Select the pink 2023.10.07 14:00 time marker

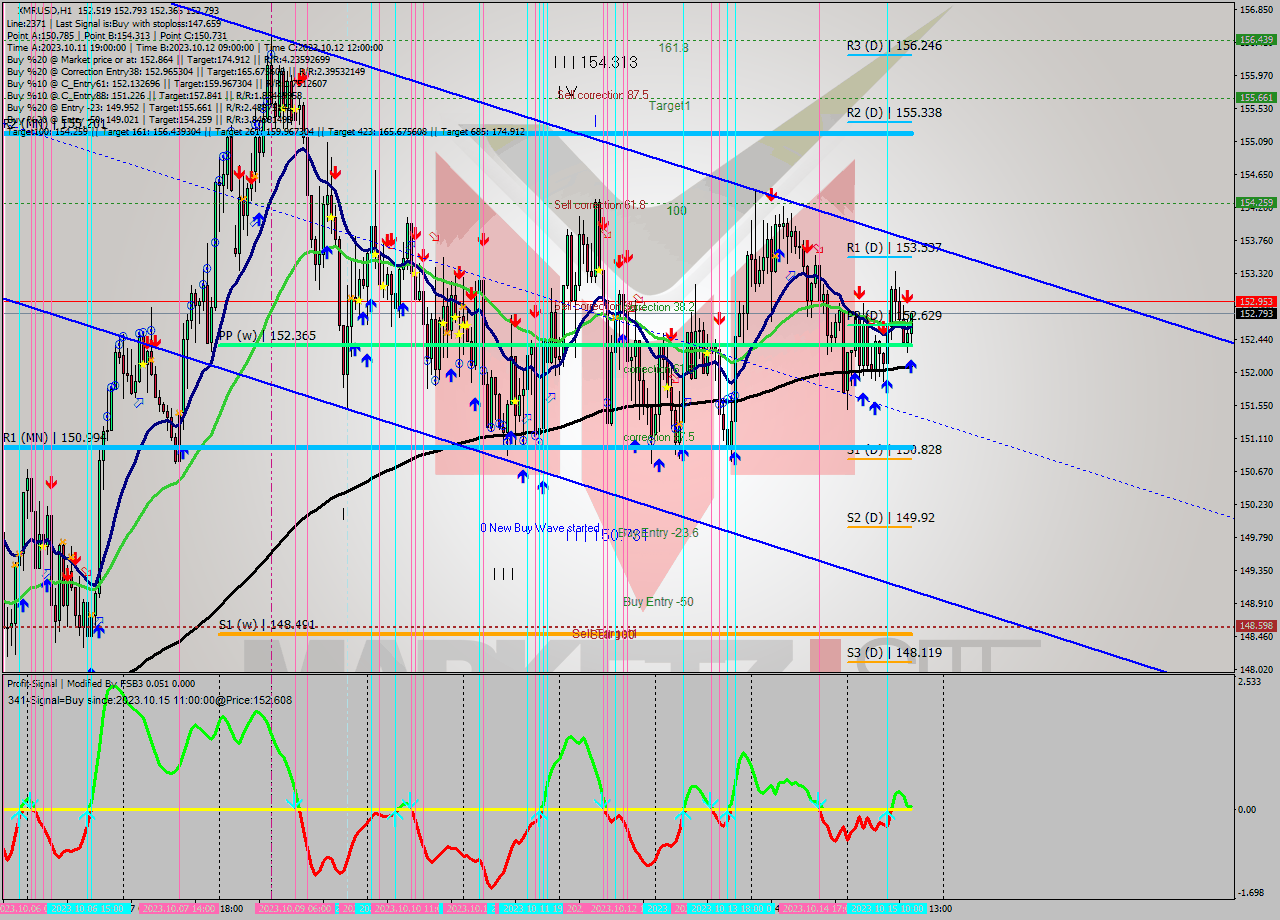pyautogui.click(x=176, y=909)
